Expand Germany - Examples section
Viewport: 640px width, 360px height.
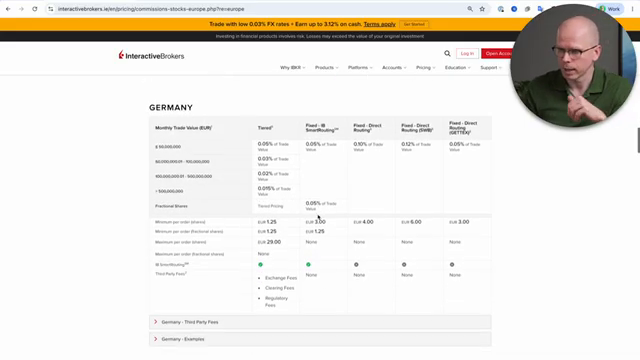pos(320,339)
